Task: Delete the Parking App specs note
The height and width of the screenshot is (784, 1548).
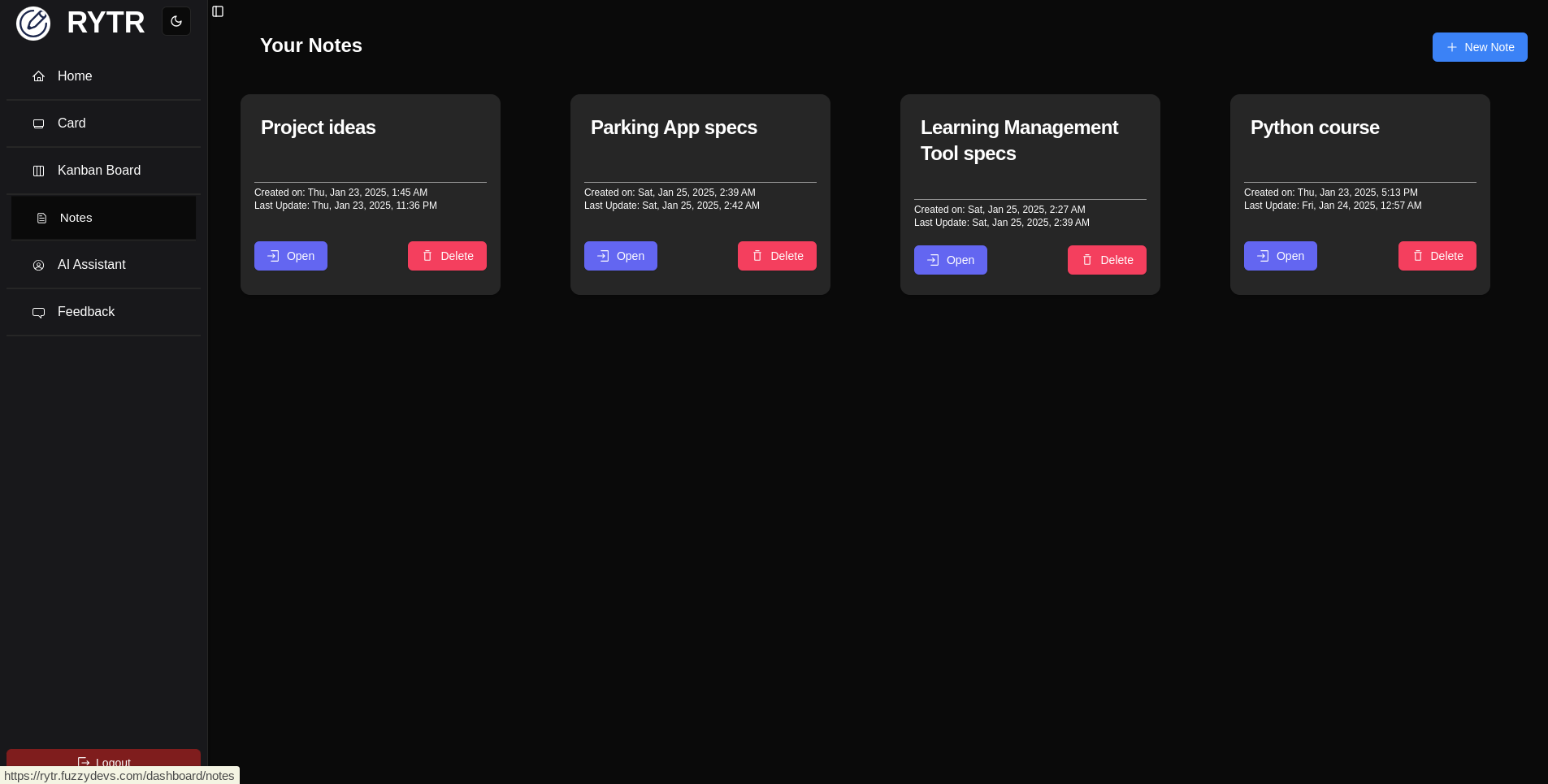Action: coord(777,256)
